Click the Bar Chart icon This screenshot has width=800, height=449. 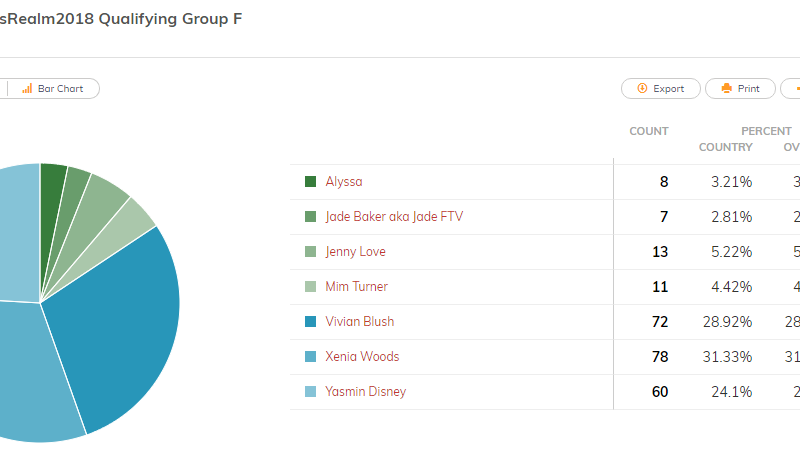[x=27, y=89]
